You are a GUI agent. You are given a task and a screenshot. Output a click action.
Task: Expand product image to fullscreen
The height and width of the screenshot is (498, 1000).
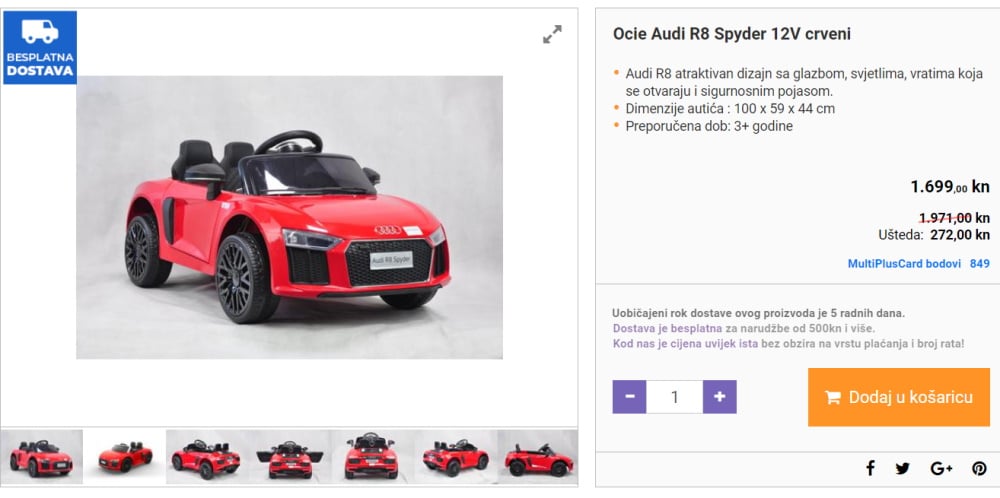[x=552, y=35]
